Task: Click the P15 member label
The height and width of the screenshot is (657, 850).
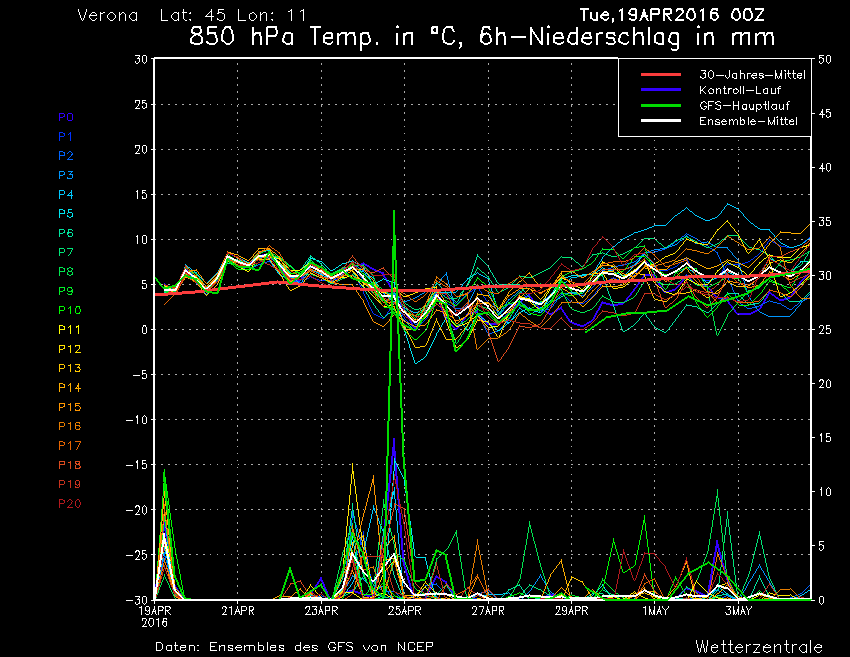Action: coord(69,407)
